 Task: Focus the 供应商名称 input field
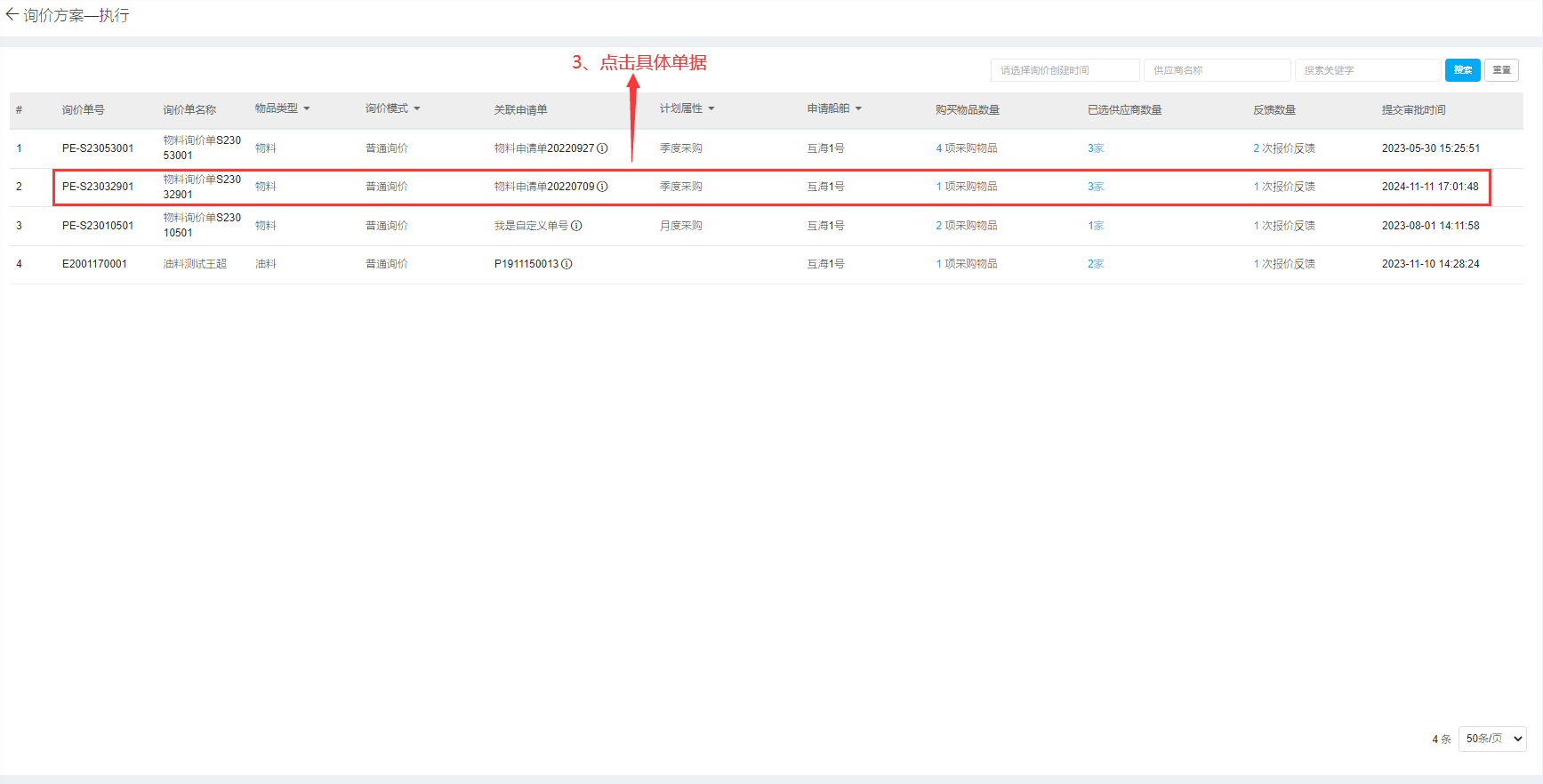tap(1217, 70)
